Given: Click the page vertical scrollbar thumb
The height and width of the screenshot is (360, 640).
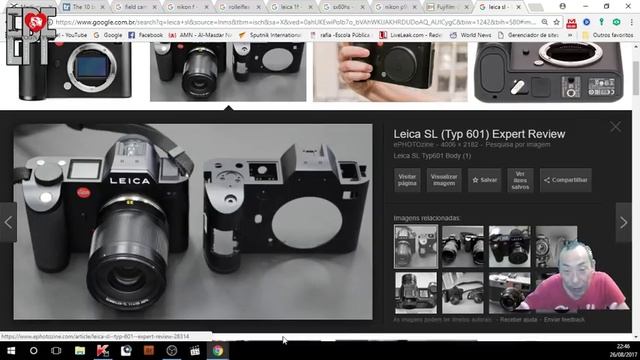Looking at the screenshot, I should 636,78.
